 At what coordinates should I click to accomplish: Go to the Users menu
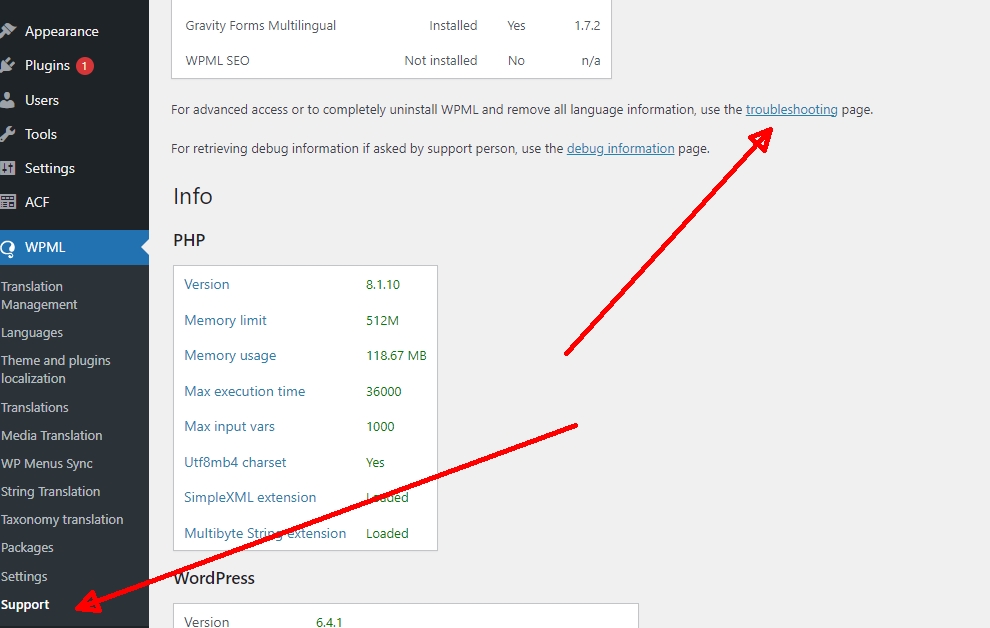[42, 100]
